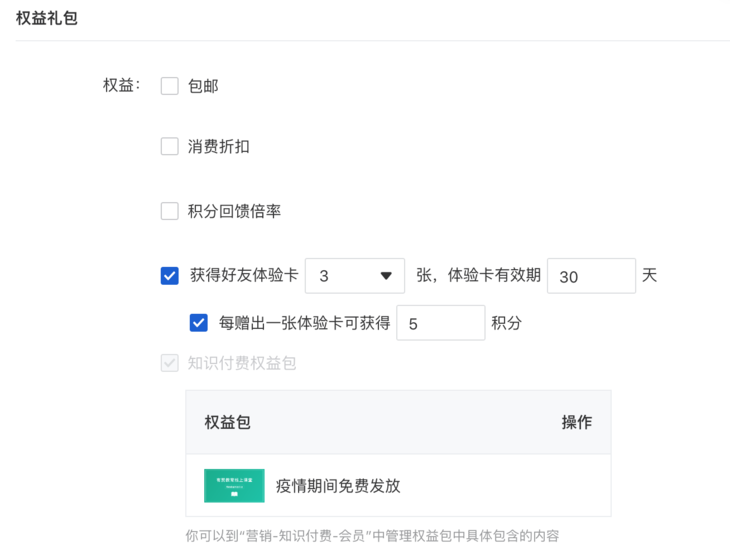The width and height of the screenshot is (730, 555).
Task: Uncheck the 获得好友体验卡 checkbox
Action: (x=169, y=276)
